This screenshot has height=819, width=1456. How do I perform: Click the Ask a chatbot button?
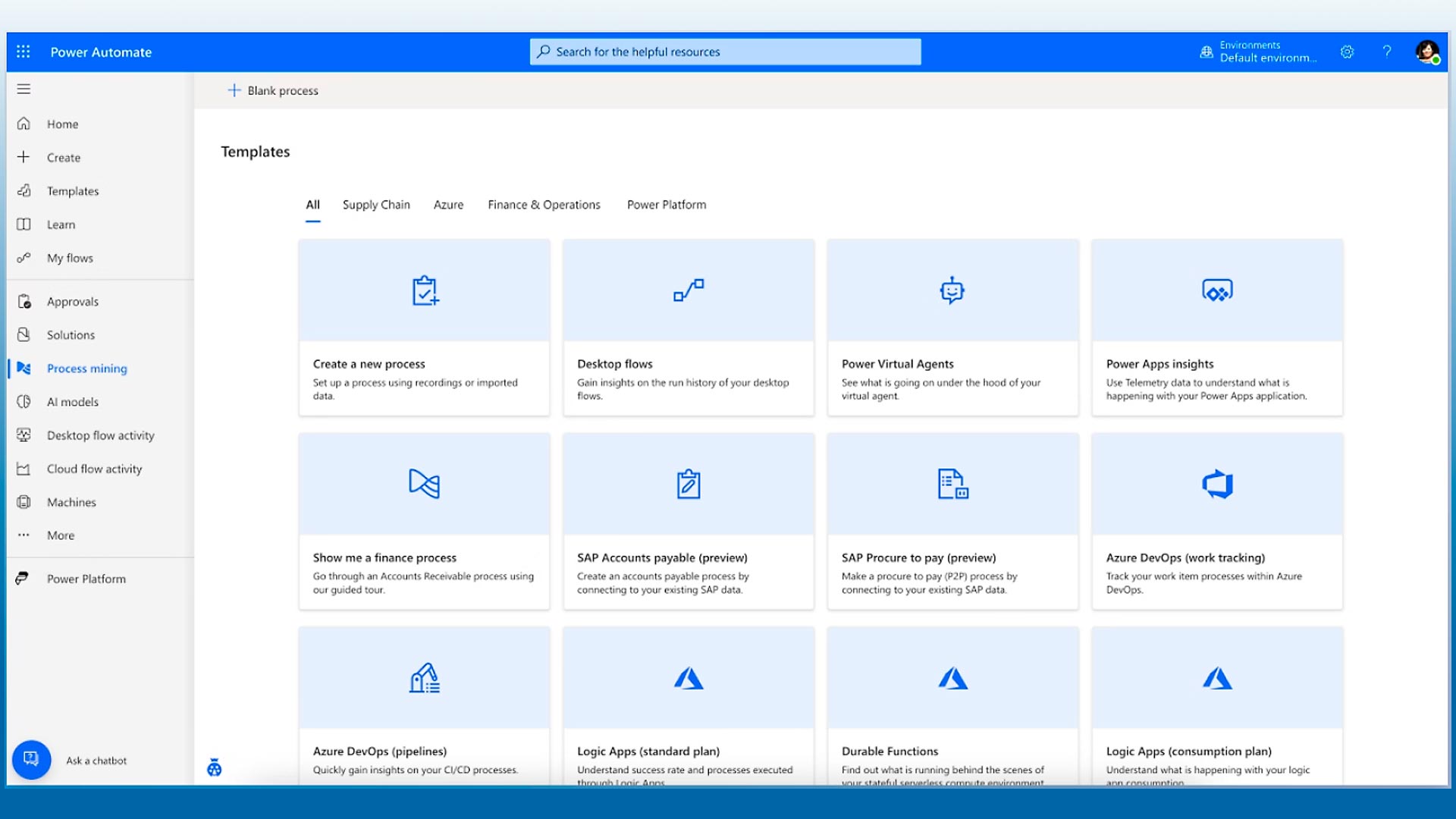[x=32, y=759]
